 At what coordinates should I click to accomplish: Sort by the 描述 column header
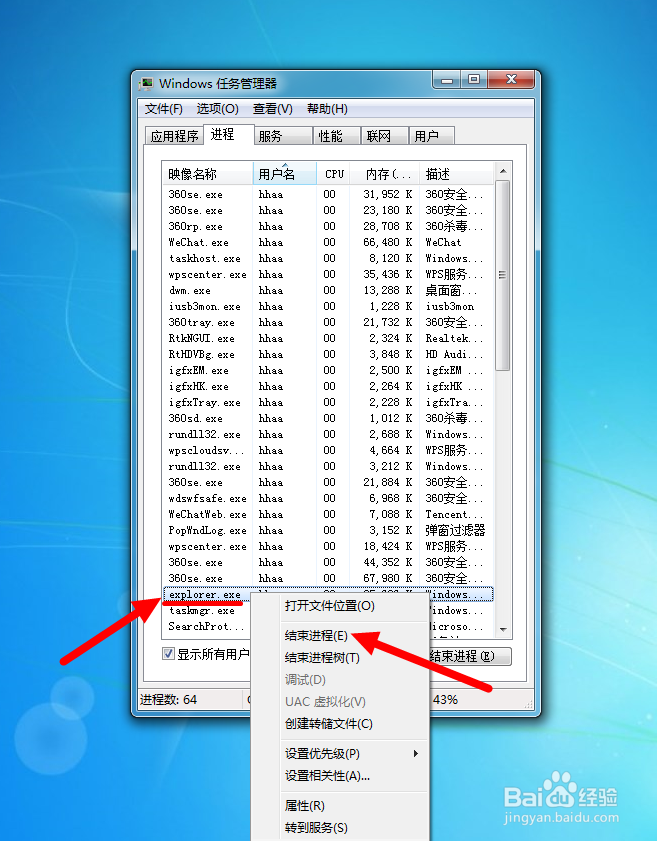click(456, 174)
